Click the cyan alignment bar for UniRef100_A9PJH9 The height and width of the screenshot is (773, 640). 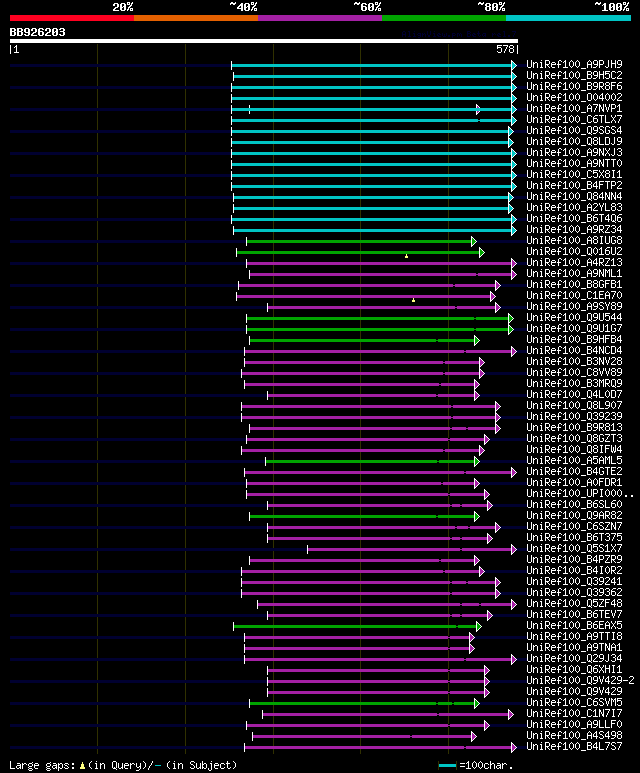tap(372, 65)
